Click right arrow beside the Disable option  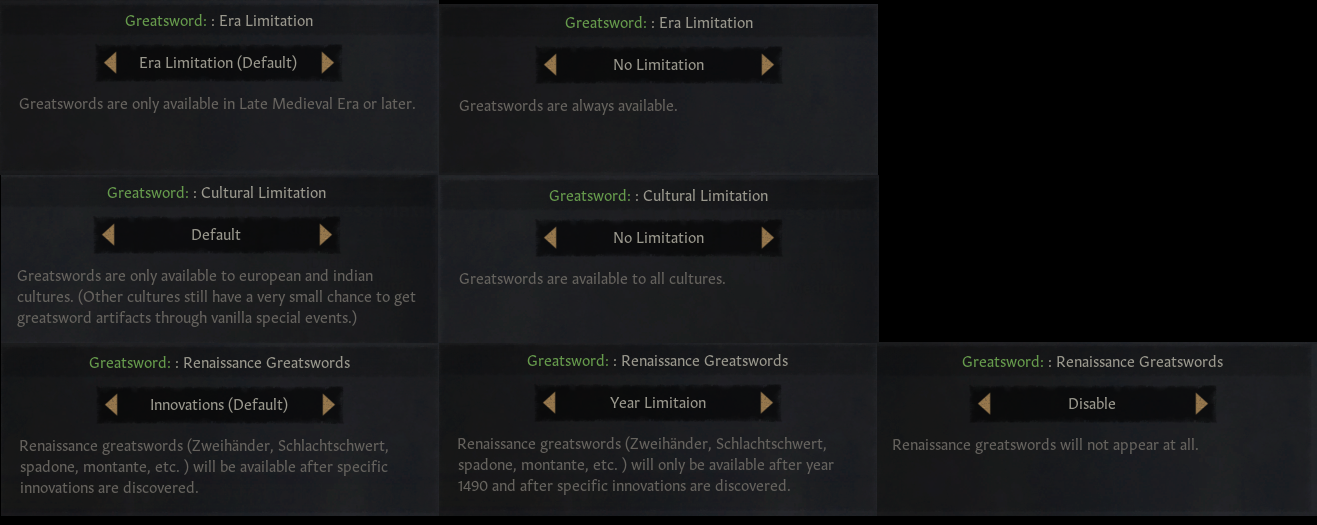click(1201, 404)
